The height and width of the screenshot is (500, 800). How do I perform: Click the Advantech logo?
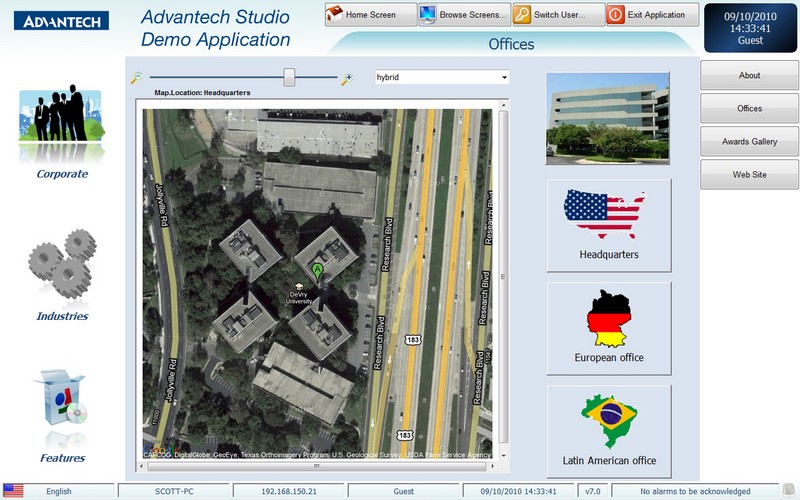point(61,21)
